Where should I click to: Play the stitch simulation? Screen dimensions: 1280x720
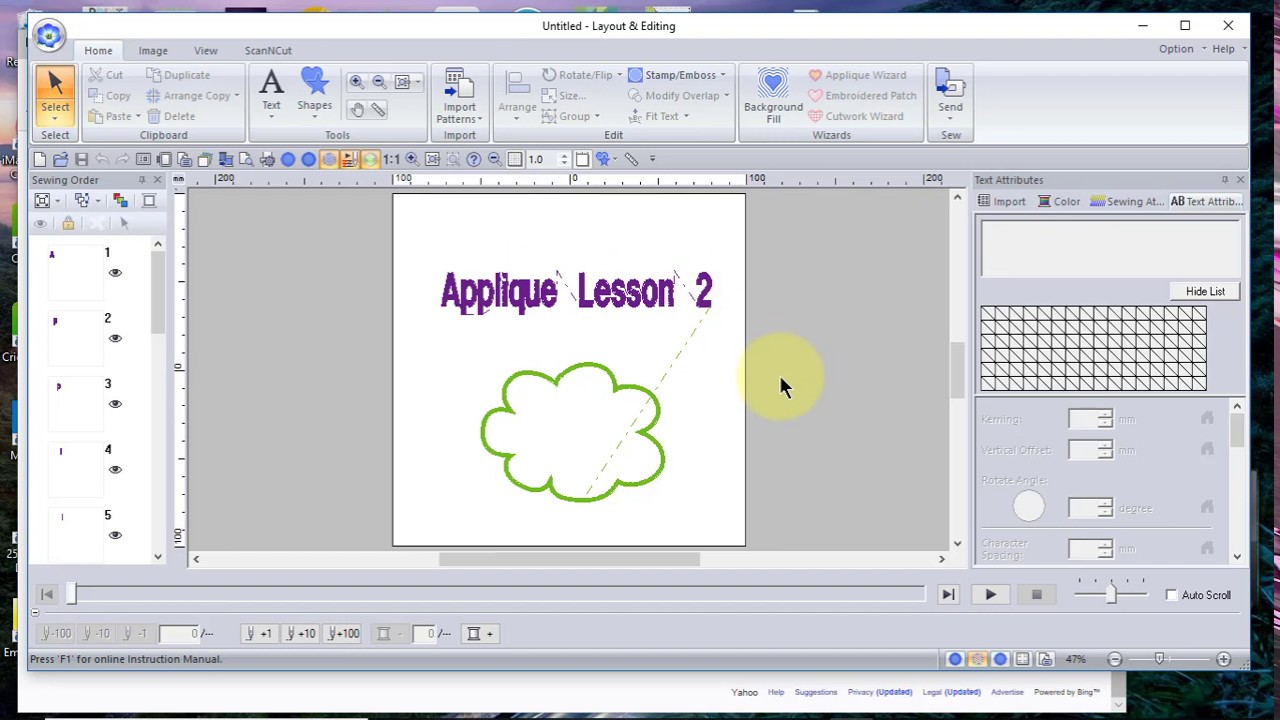(x=990, y=595)
